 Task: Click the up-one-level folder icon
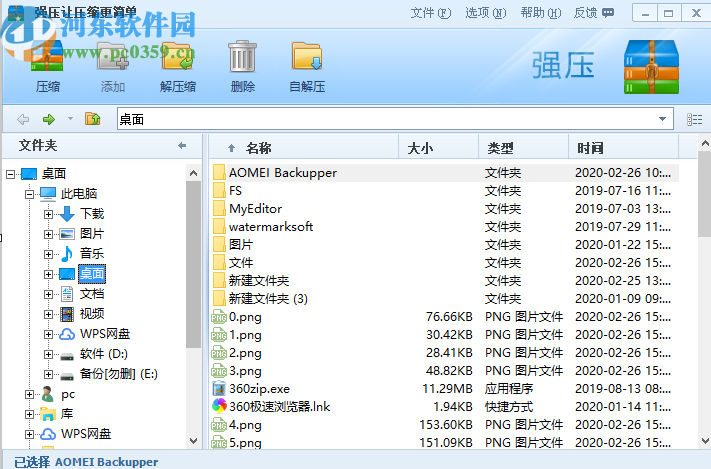point(93,119)
